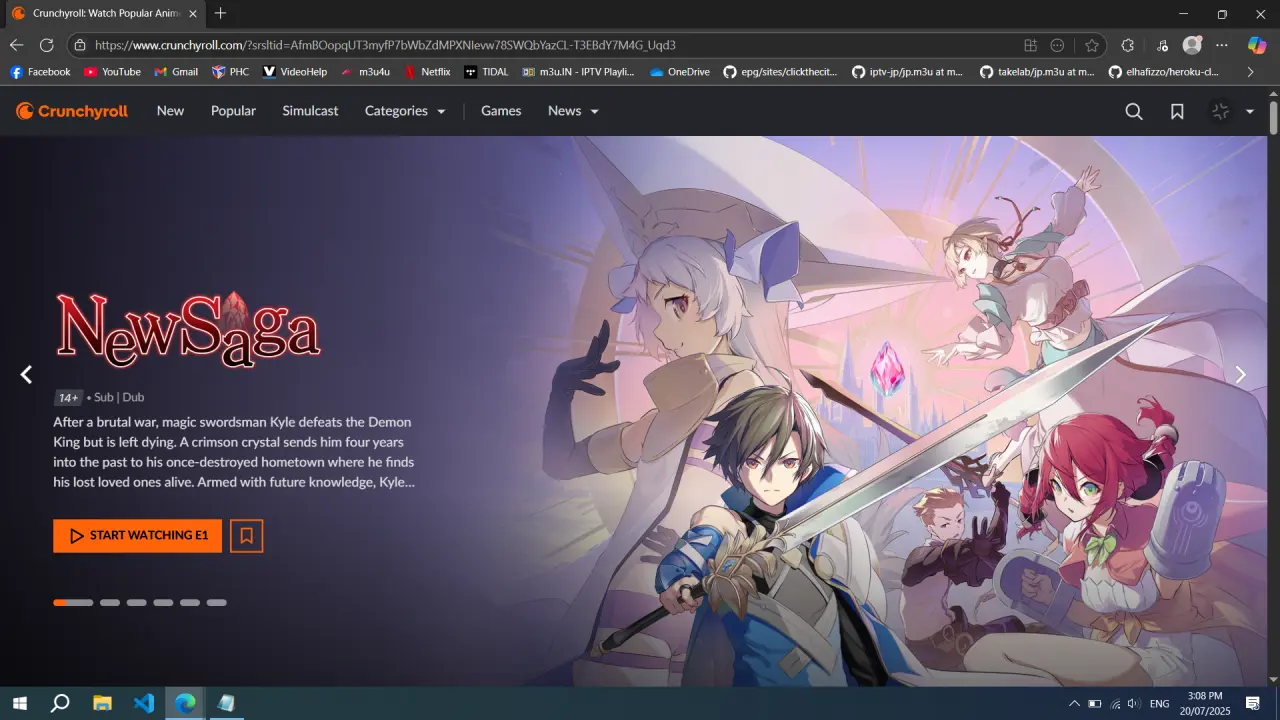Open the elhafizzo/heroku GitHub bookmark
Screen dimensions: 1280x720
[x=1164, y=72]
